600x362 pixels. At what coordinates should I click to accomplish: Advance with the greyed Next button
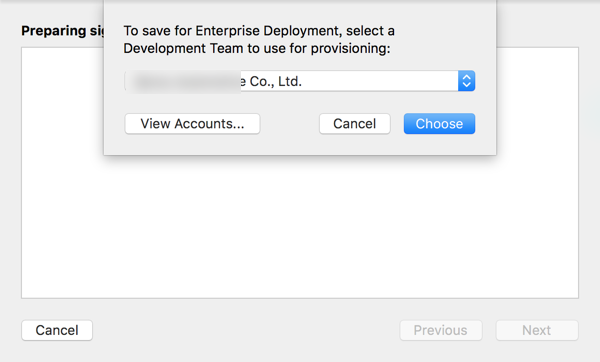[537, 330]
